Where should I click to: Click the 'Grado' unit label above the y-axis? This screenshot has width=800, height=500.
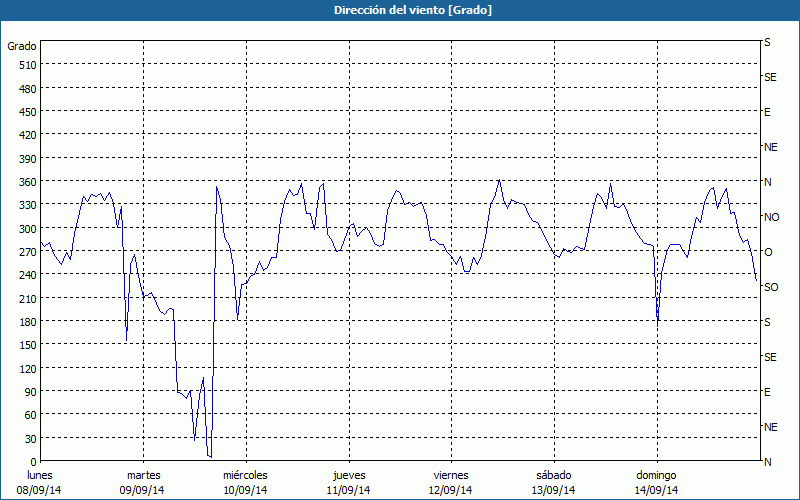(22, 46)
